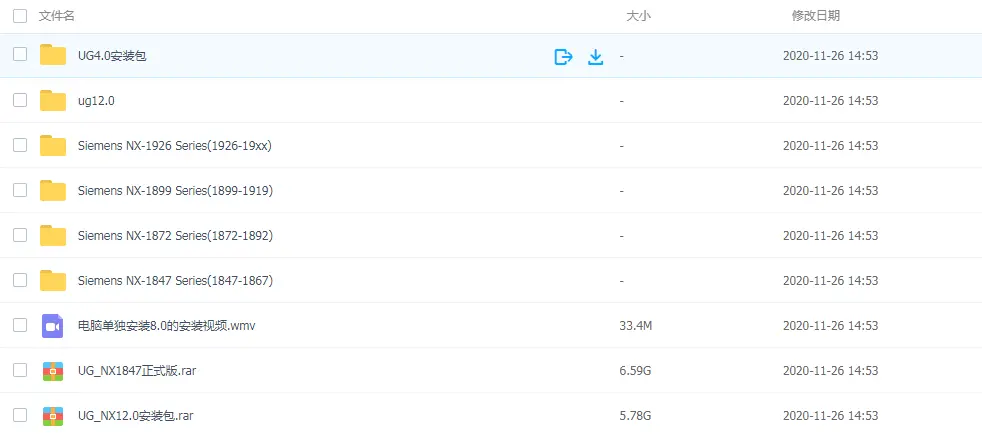The width and height of the screenshot is (982, 434).
Task: Click folder icon of Siemens NX-1847 Series
Action: pyautogui.click(x=53, y=281)
